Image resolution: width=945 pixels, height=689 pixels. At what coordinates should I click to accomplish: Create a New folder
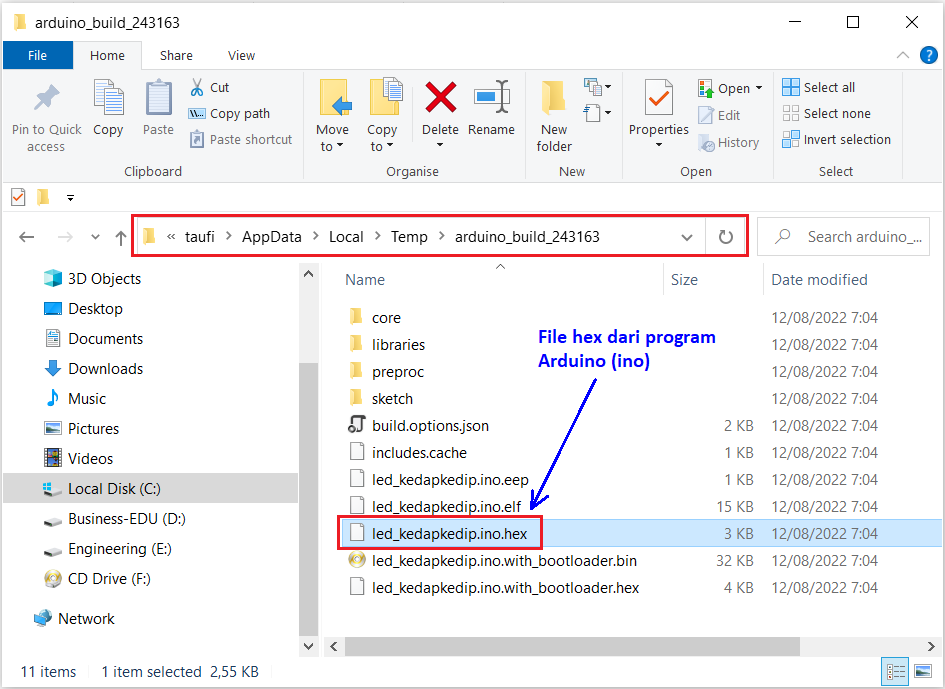click(554, 116)
